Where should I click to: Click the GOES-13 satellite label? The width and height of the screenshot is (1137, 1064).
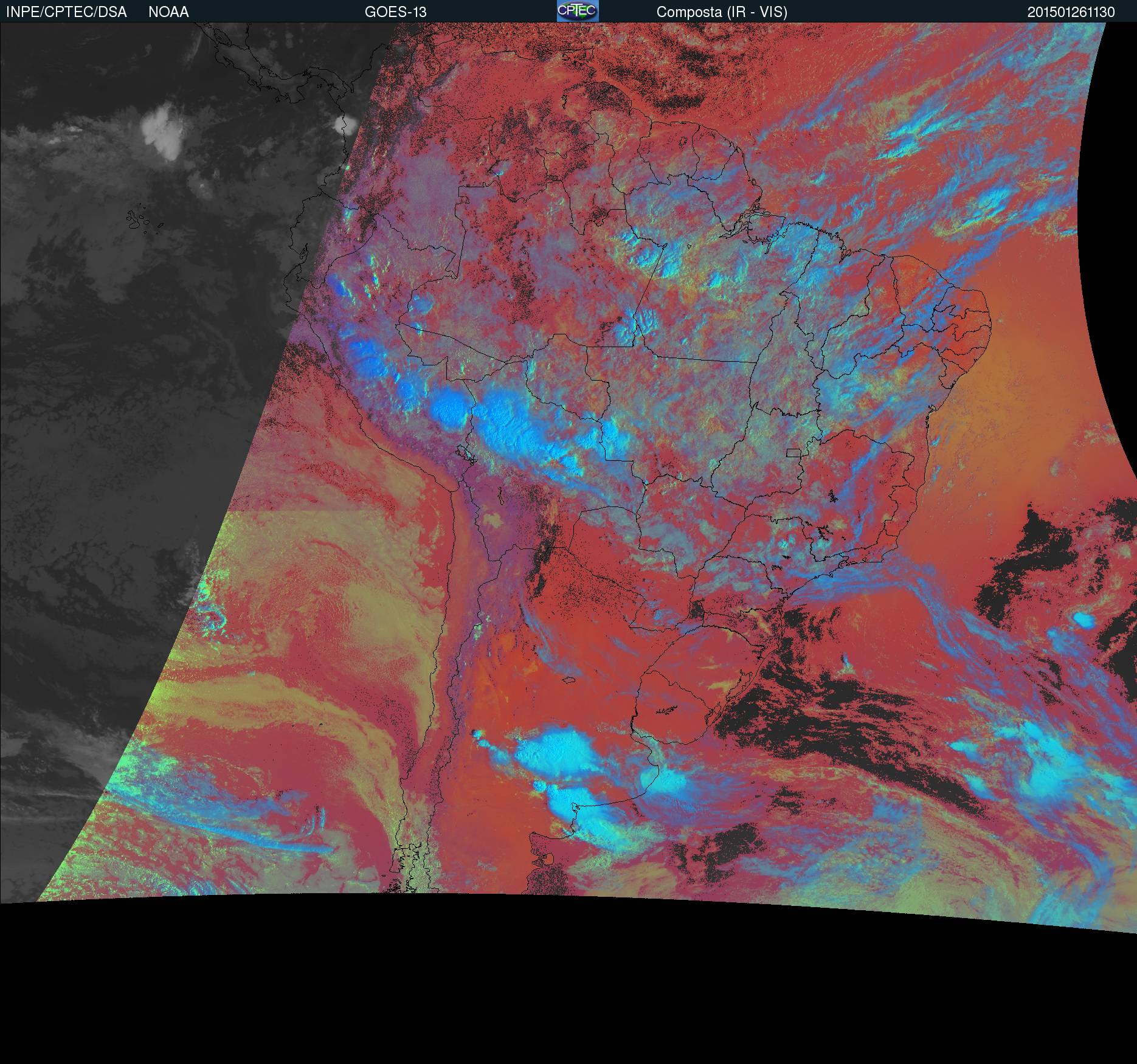click(395, 12)
